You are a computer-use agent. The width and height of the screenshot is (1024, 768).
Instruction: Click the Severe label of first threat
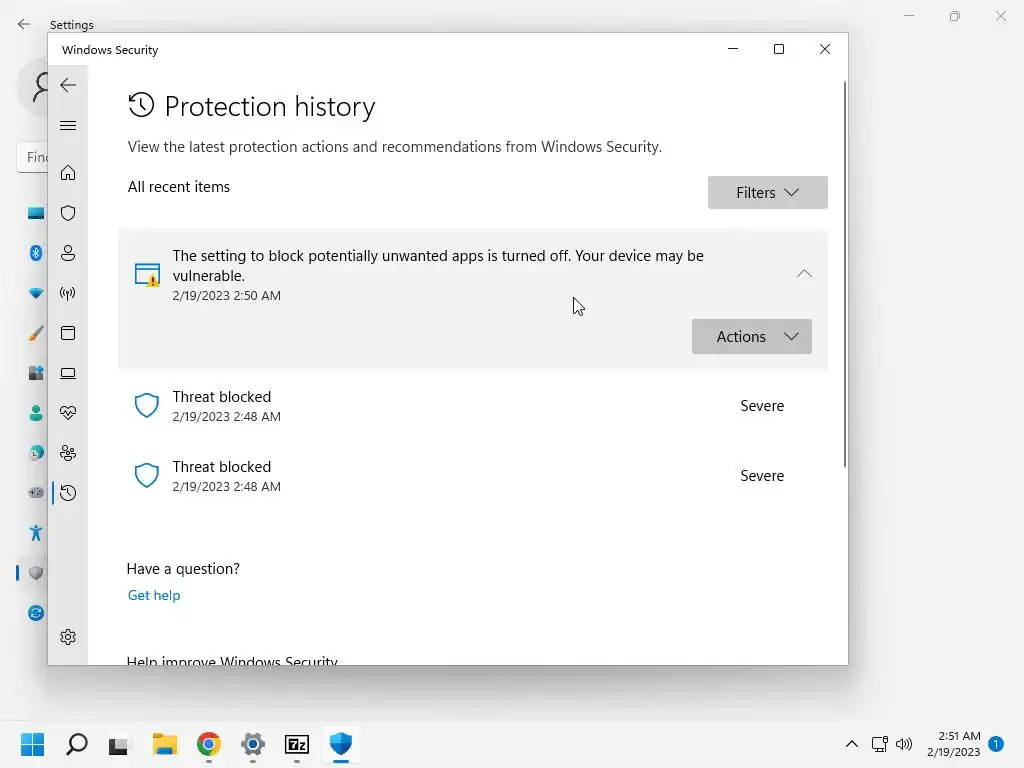(762, 406)
